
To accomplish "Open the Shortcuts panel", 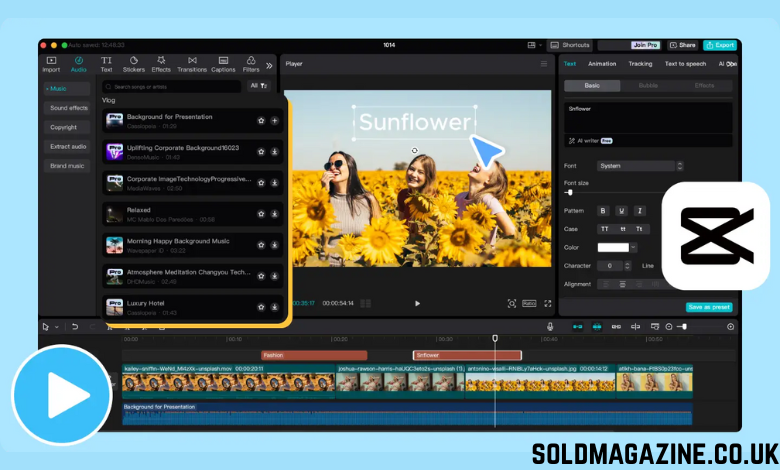I will click(570, 45).
